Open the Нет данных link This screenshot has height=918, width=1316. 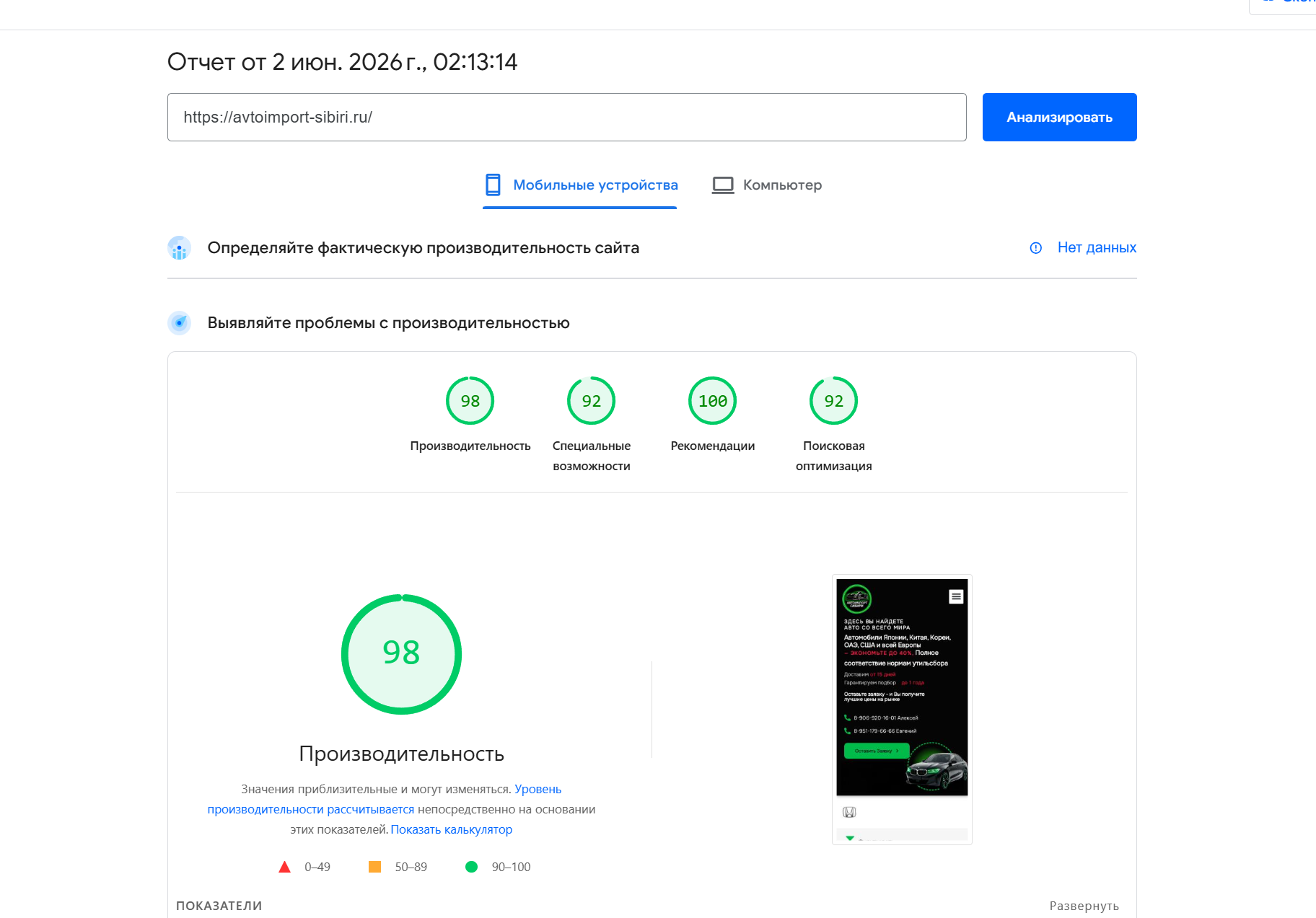click(x=1097, y=247)
